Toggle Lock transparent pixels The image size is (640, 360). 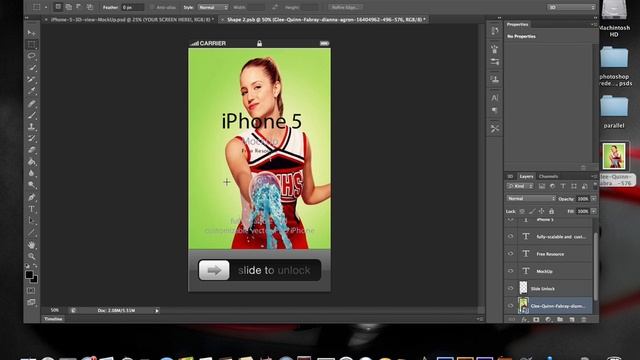(522, 211)
